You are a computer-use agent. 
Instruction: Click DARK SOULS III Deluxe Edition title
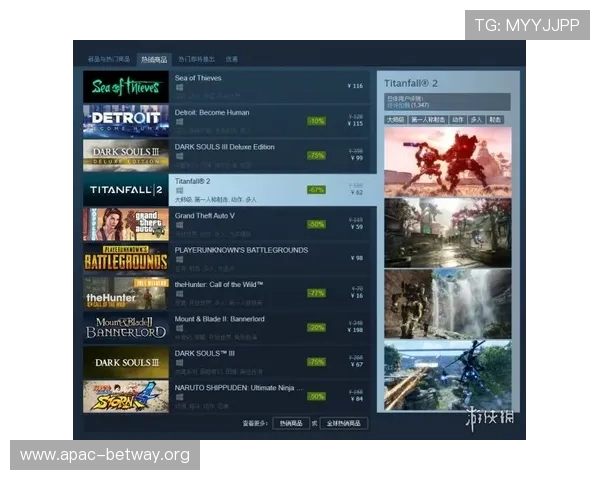(224, 147)
